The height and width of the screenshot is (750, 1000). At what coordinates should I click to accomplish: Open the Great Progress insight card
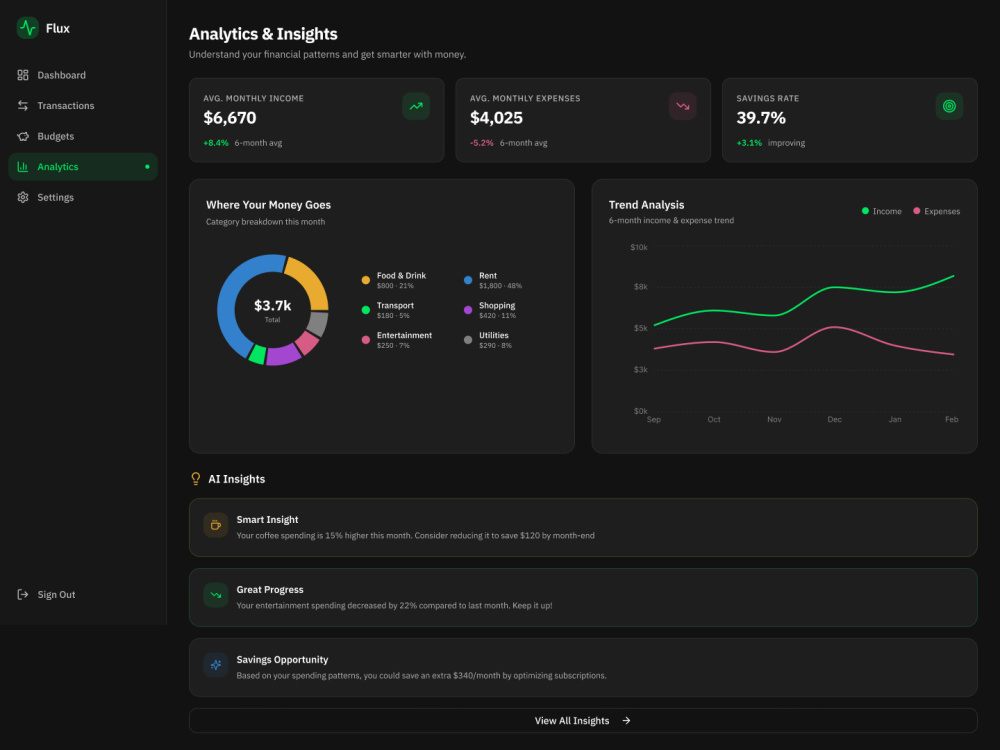coord(583,598)
